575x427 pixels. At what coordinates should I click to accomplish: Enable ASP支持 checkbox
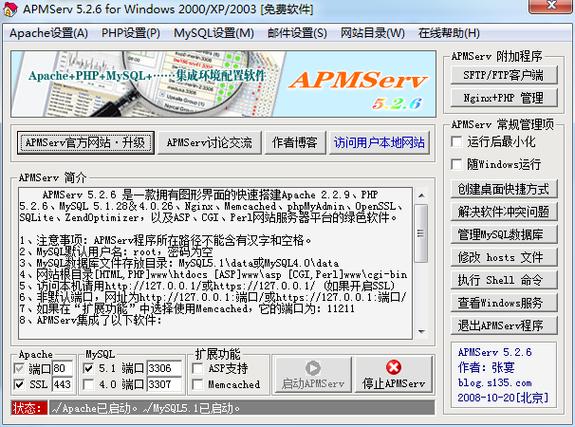coord(197,368)
